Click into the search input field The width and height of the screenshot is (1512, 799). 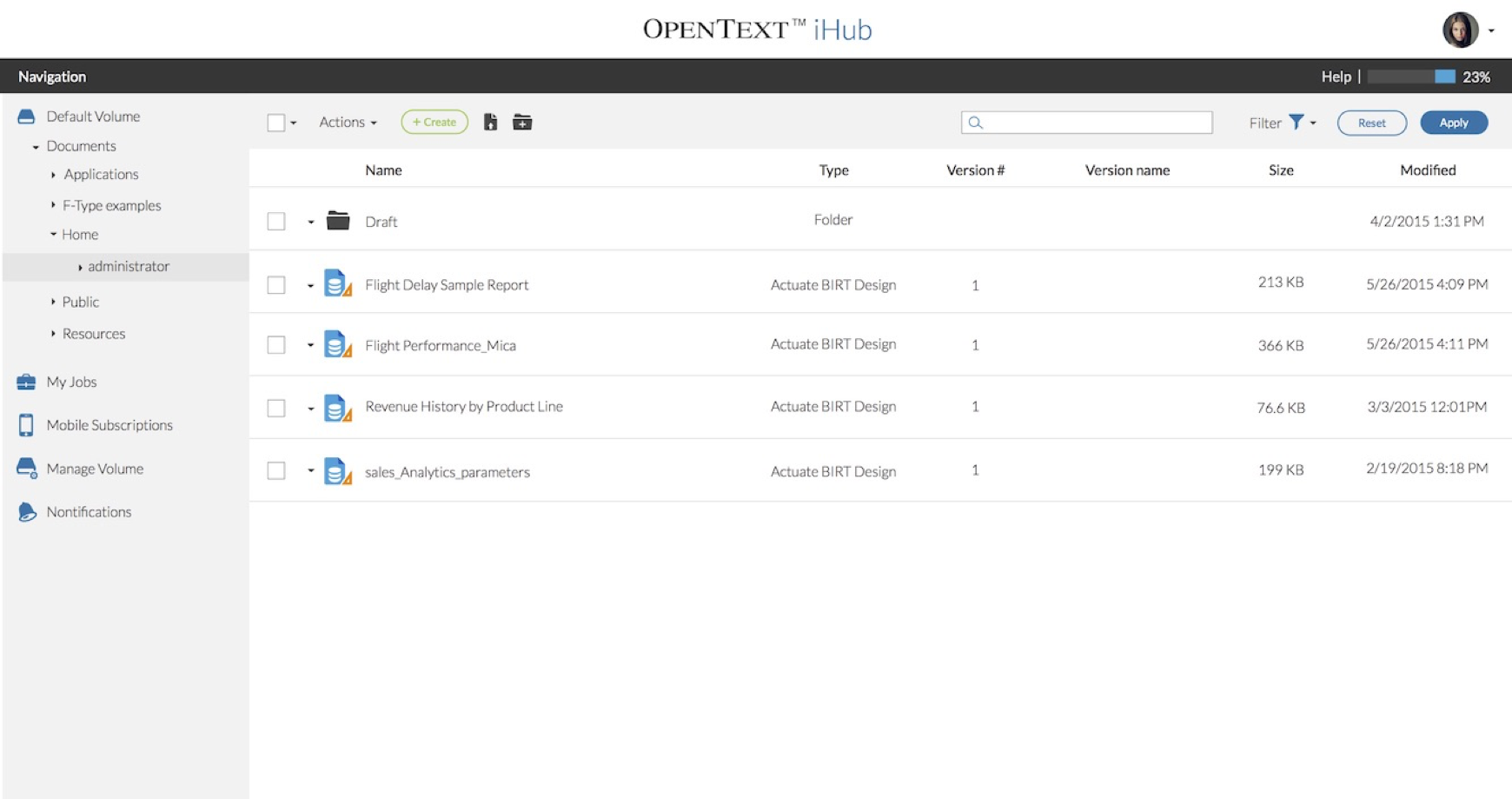[1087, 123]
